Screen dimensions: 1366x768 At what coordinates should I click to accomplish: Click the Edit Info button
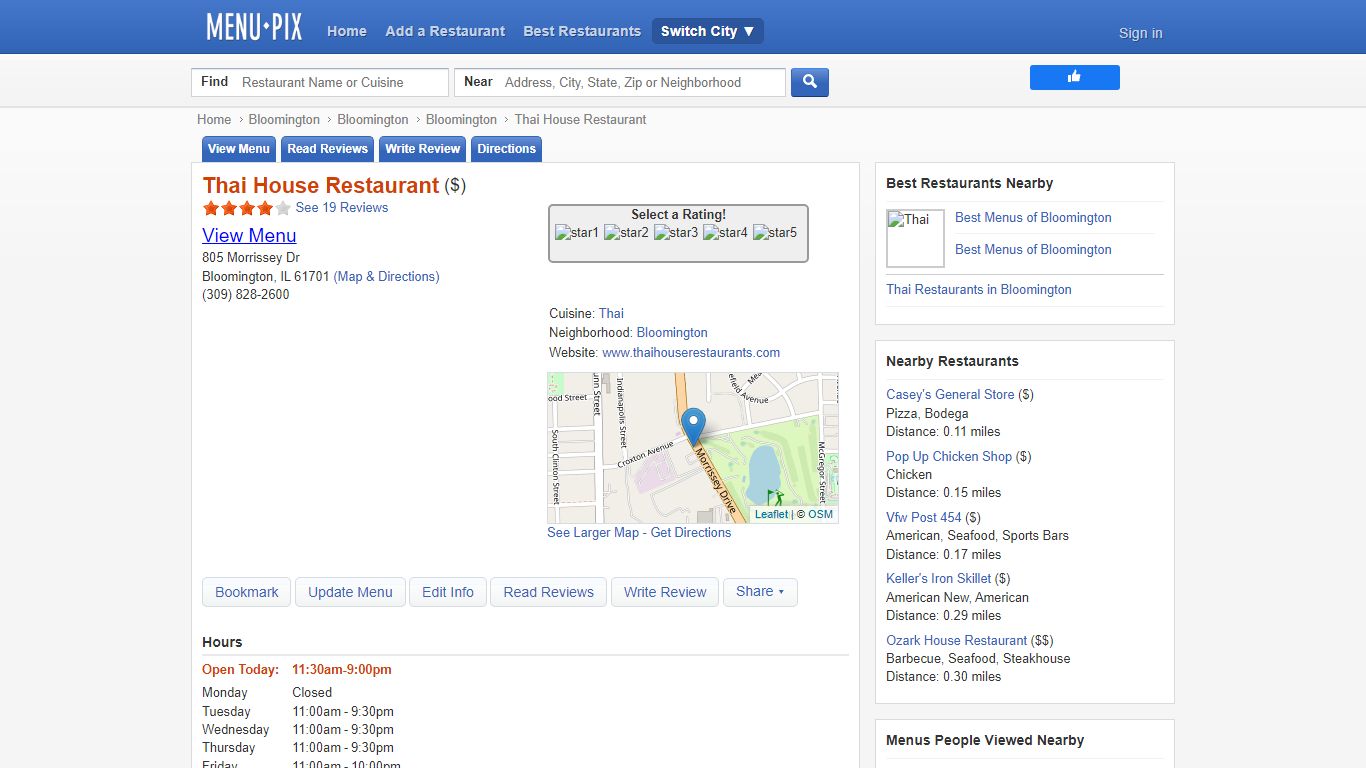coord(448,592)
